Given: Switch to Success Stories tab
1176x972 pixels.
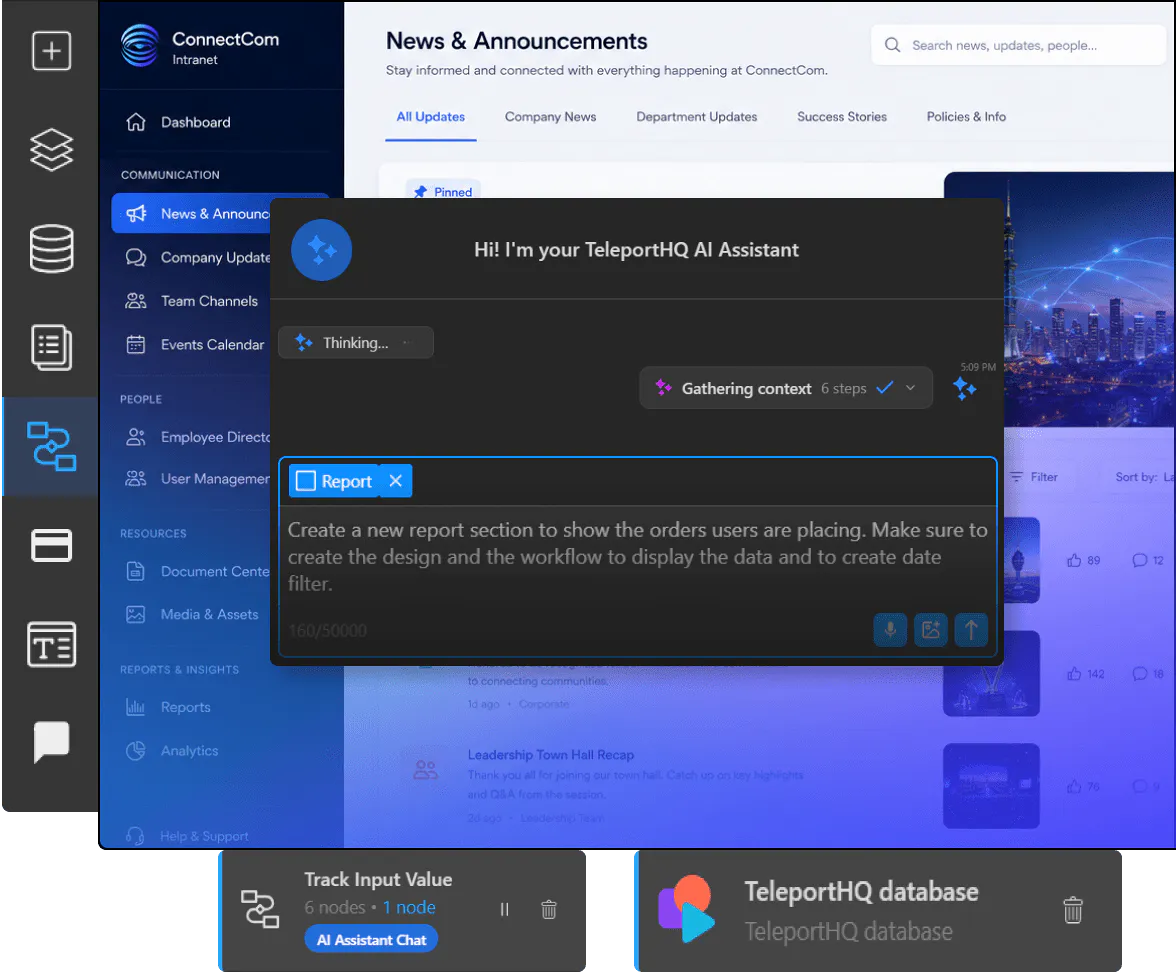Looking at the screenshot, I should click(x=842, y=117).
